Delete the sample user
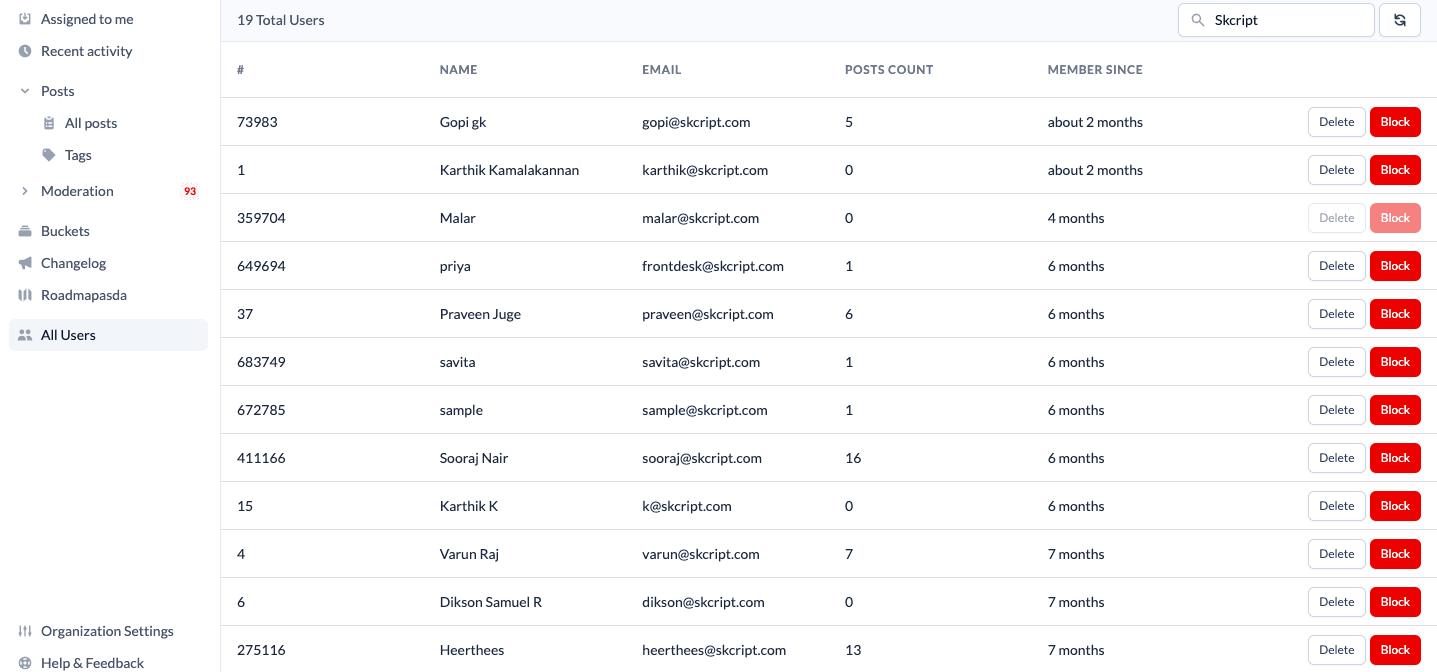 (x=1336, y=410)
